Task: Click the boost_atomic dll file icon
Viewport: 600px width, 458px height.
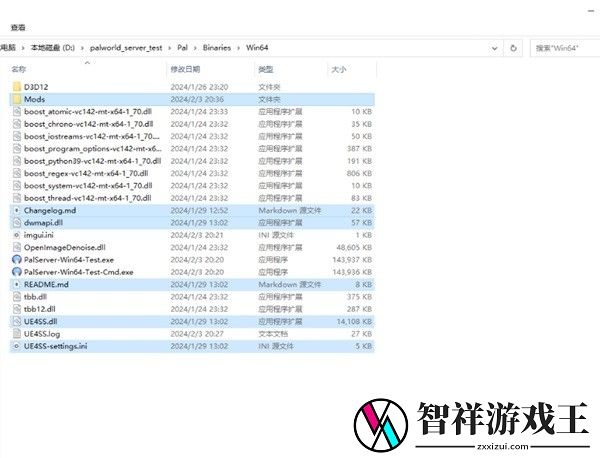Action: click(x=16, y=111)
